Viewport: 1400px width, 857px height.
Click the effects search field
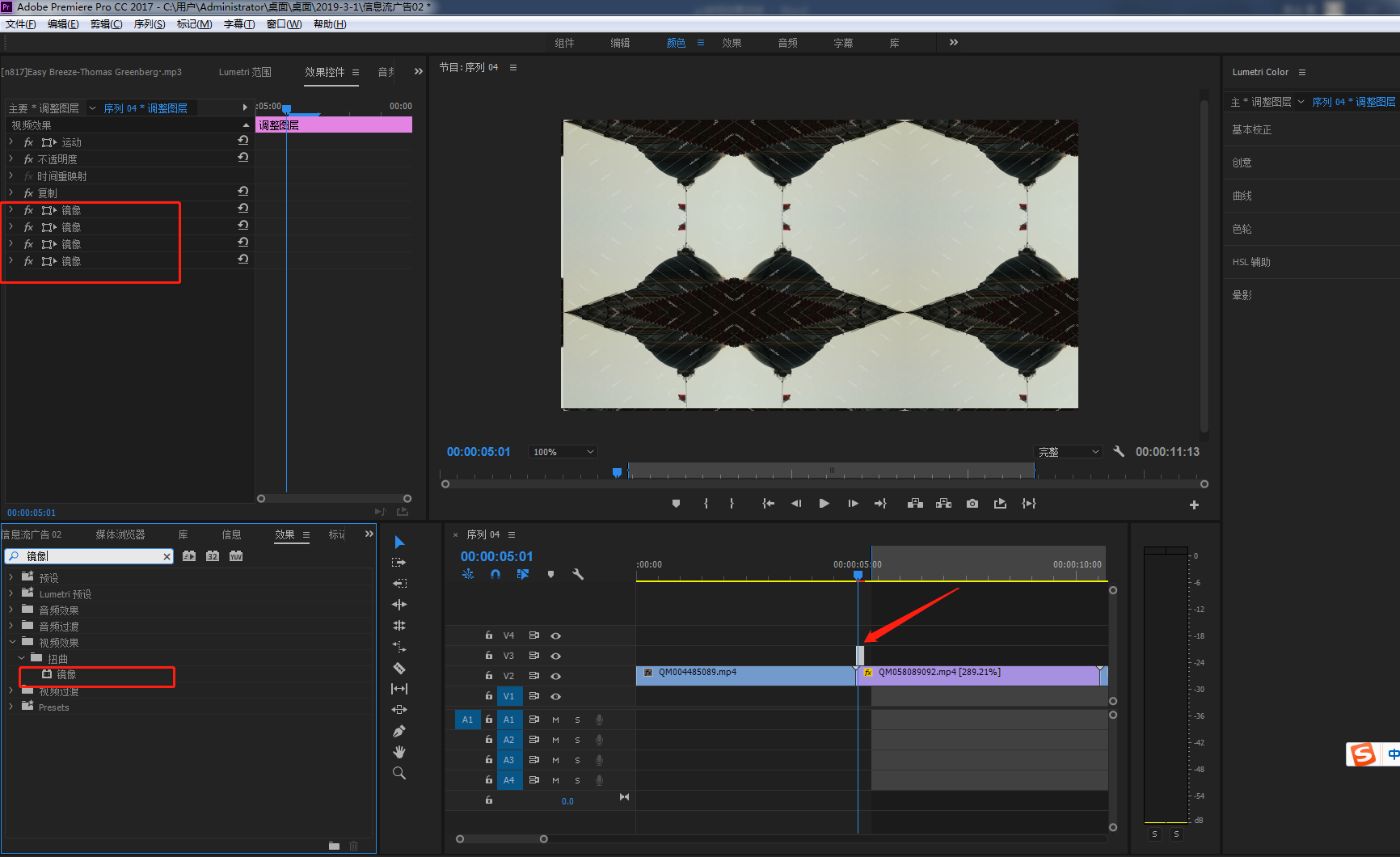(x=89, y=556)
